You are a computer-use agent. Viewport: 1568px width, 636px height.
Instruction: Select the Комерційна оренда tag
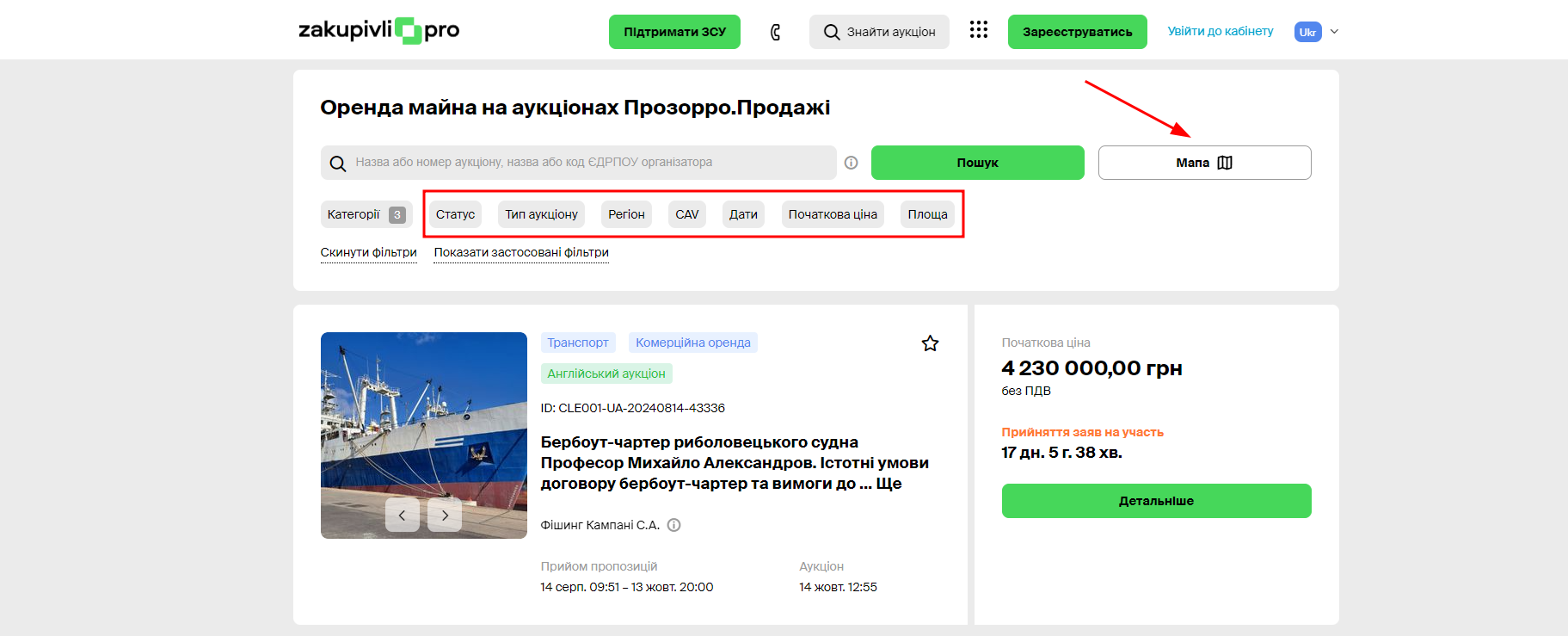(x=692, y=343)
